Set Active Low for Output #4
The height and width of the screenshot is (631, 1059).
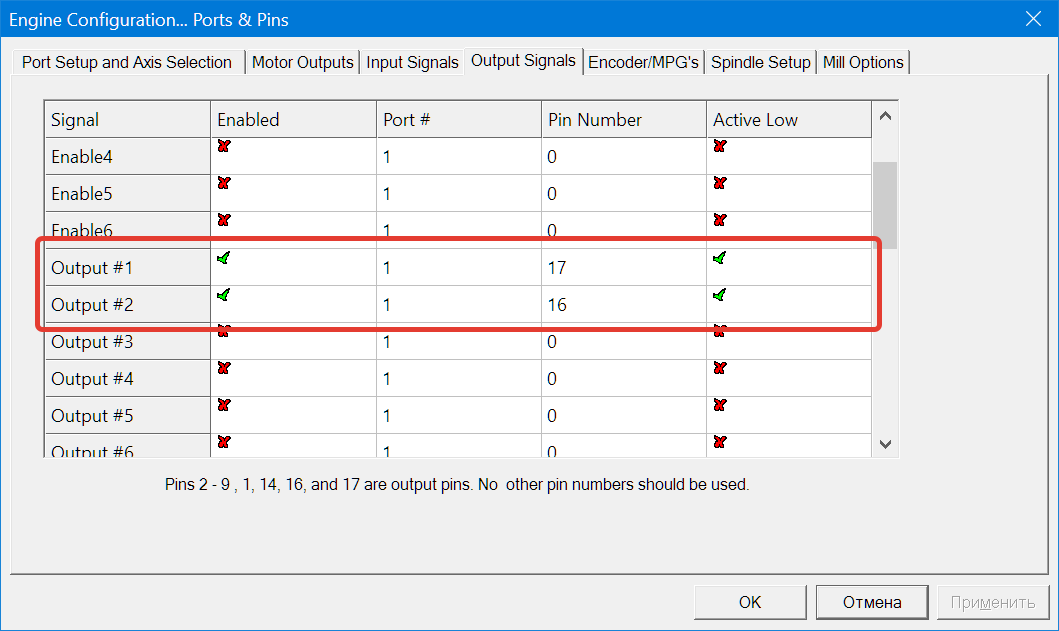click(719, 369)
